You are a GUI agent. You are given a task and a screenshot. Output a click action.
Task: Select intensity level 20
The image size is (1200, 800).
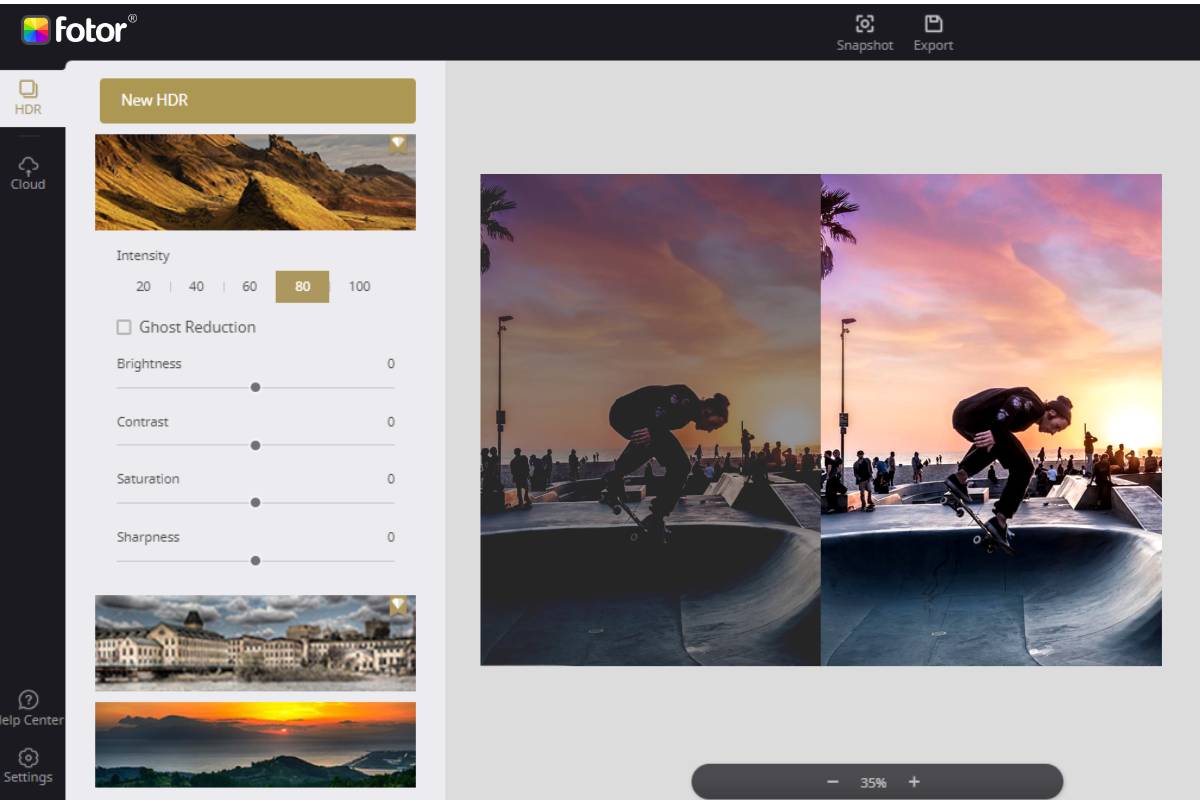click(143, 286)
